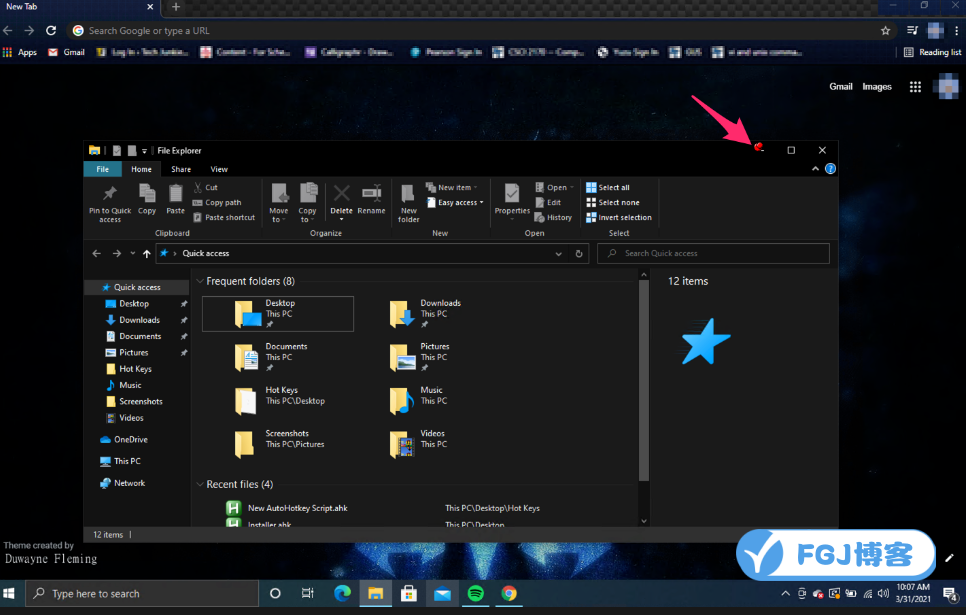Open Spotify from the taskbar

coord(476,593)
